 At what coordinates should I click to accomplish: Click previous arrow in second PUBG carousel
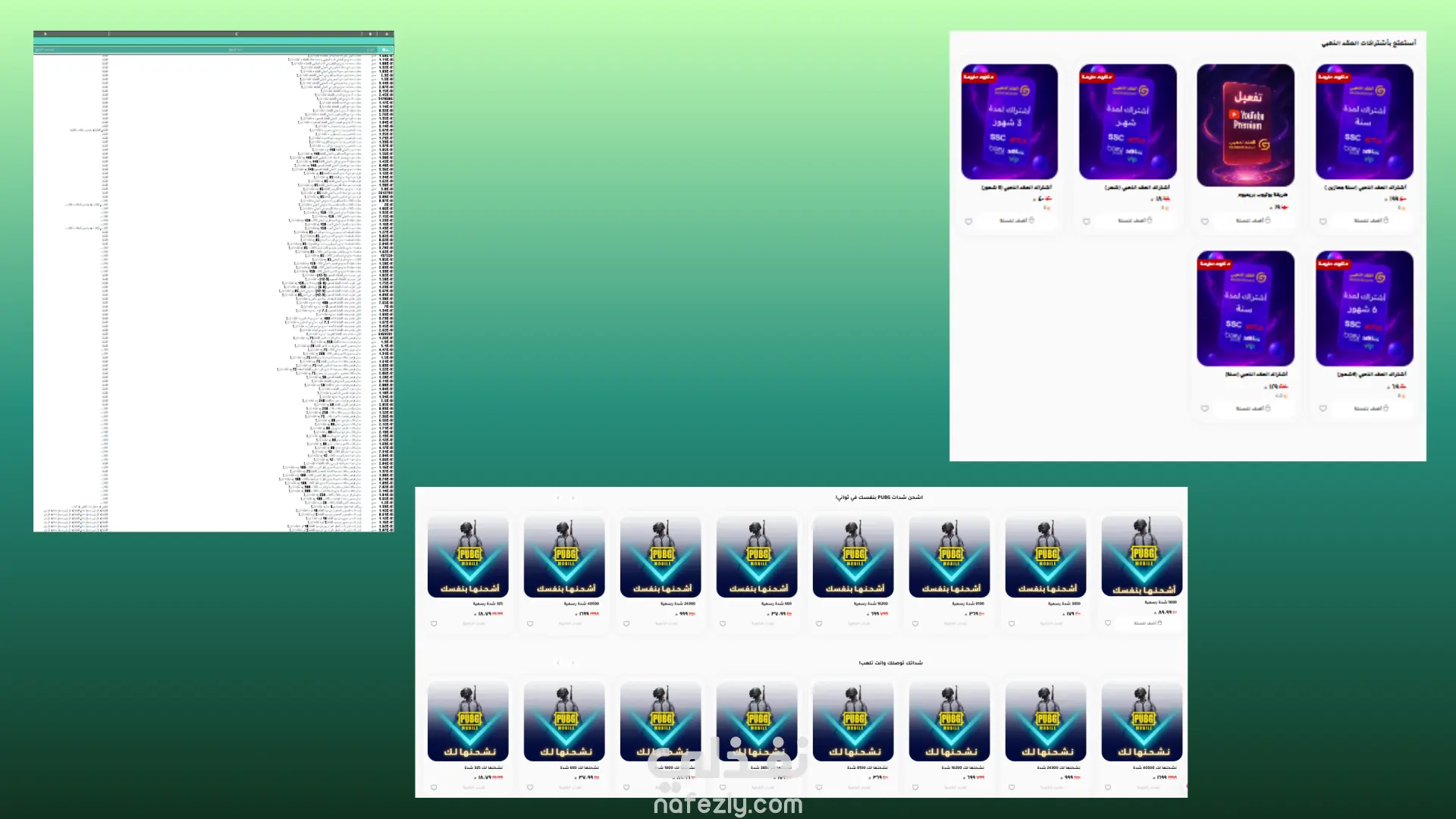pos(558,663)
